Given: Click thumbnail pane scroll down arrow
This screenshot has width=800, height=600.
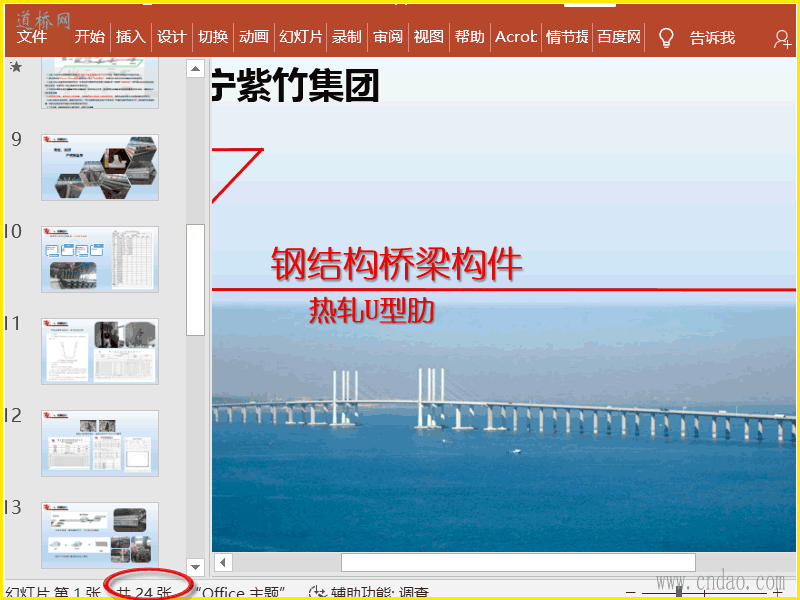Looking at the screenshot, I should pos(195,567).
